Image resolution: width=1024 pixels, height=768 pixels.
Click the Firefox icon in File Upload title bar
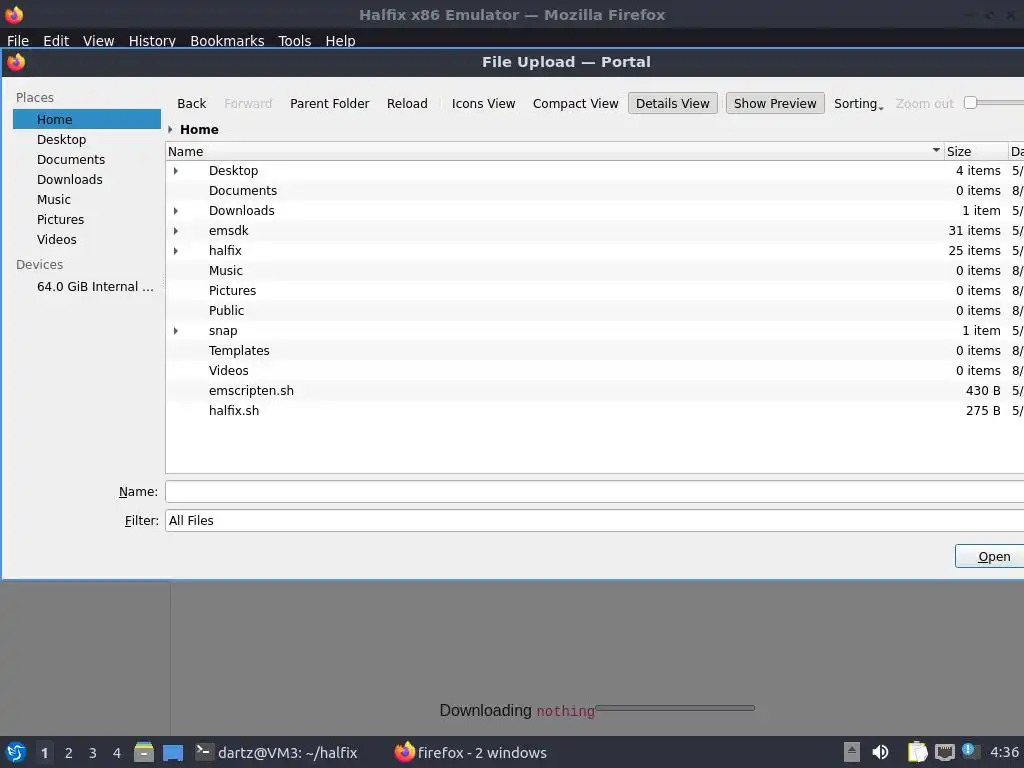click(x=16, y=62)
